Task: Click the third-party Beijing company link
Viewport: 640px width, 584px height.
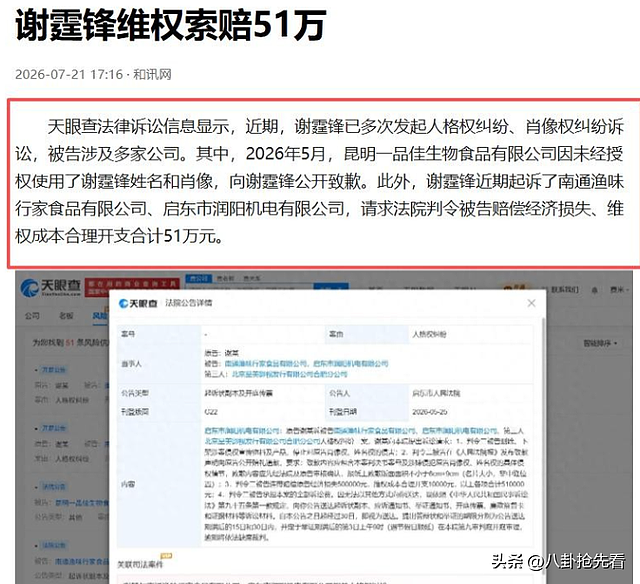Action: [289, 374]
